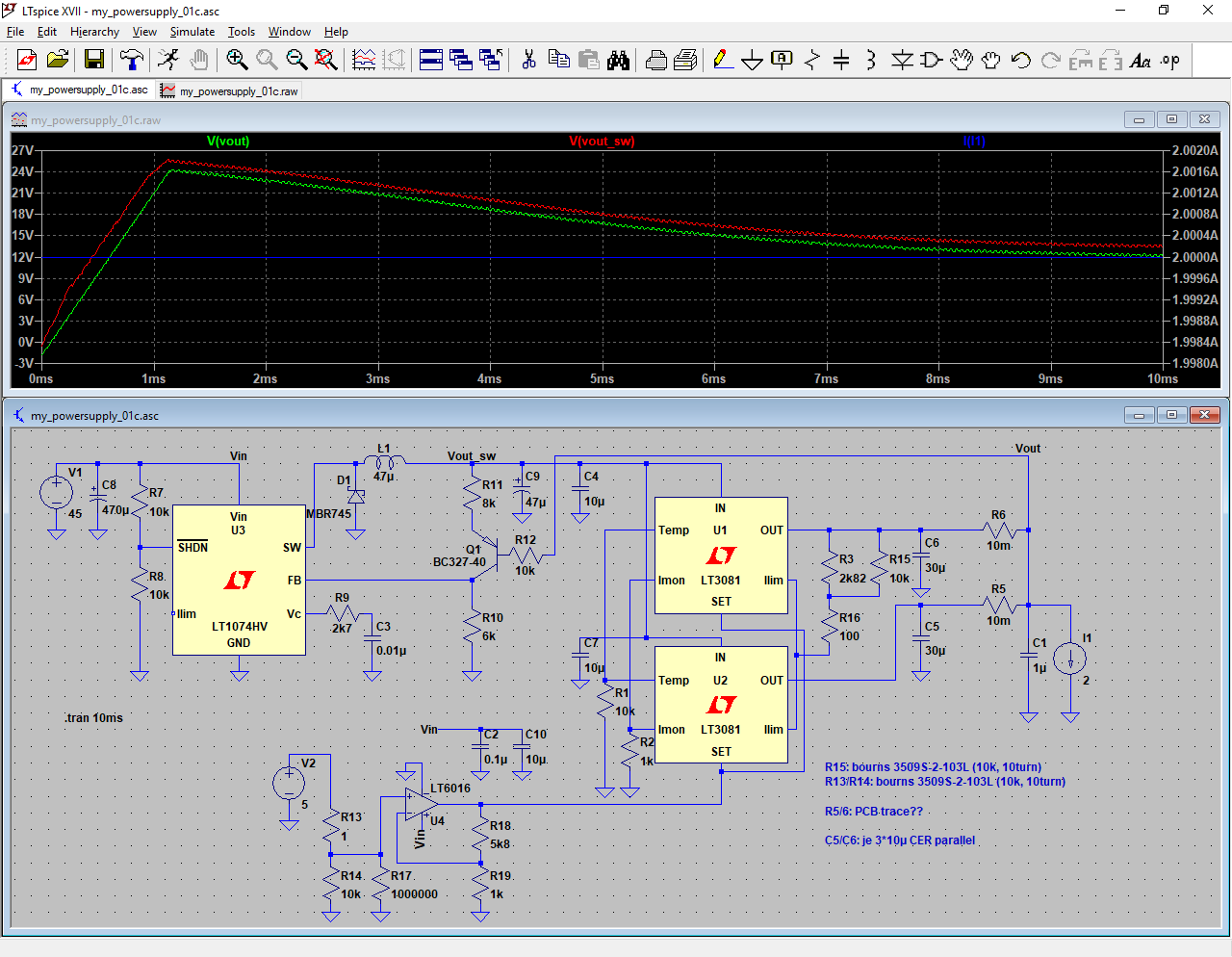This screenshot has width=1232, height=957.
Task: Click the Vout_sw net label
Action: point(472,456)
